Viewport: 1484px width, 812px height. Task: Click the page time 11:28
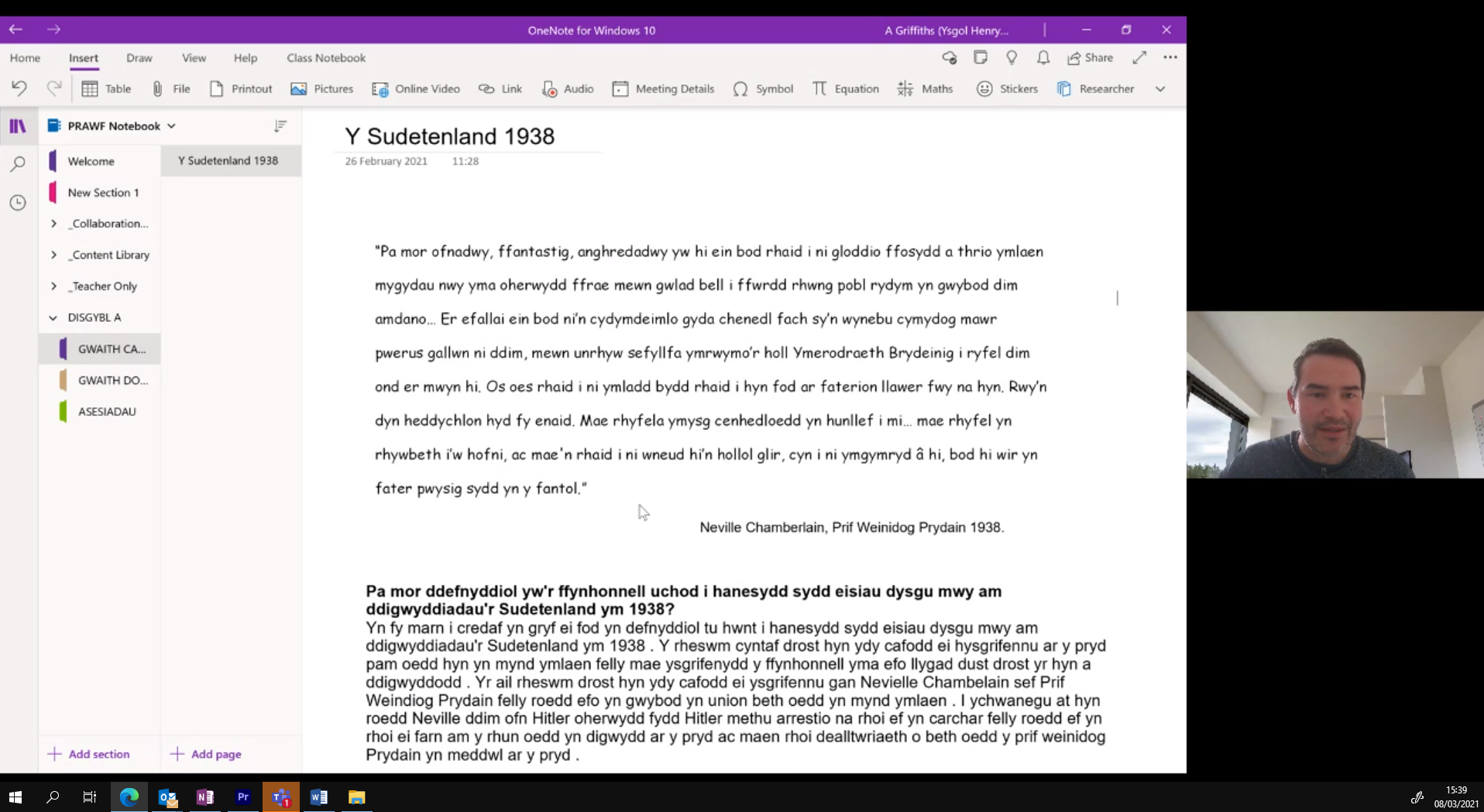[x=465, y=161]
